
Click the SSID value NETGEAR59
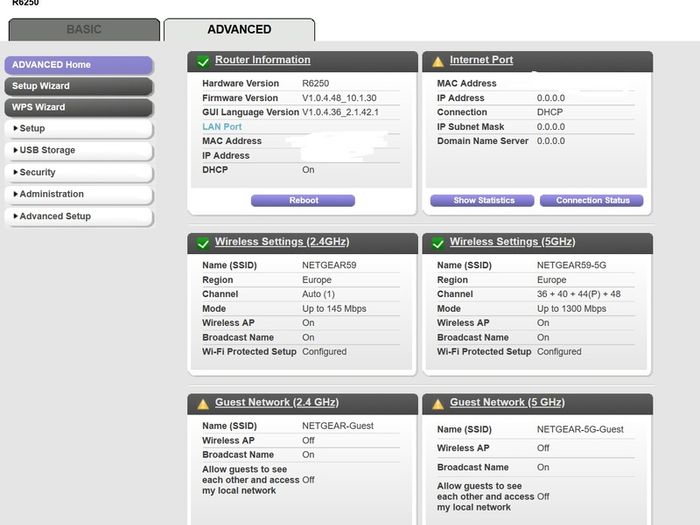coord(329,265)
